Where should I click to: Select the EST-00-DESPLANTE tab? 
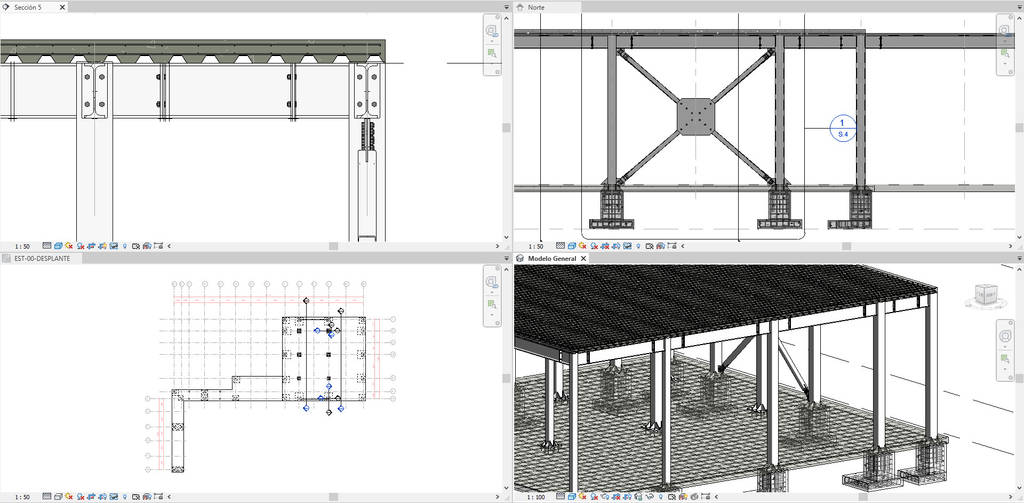pos(42,259)
